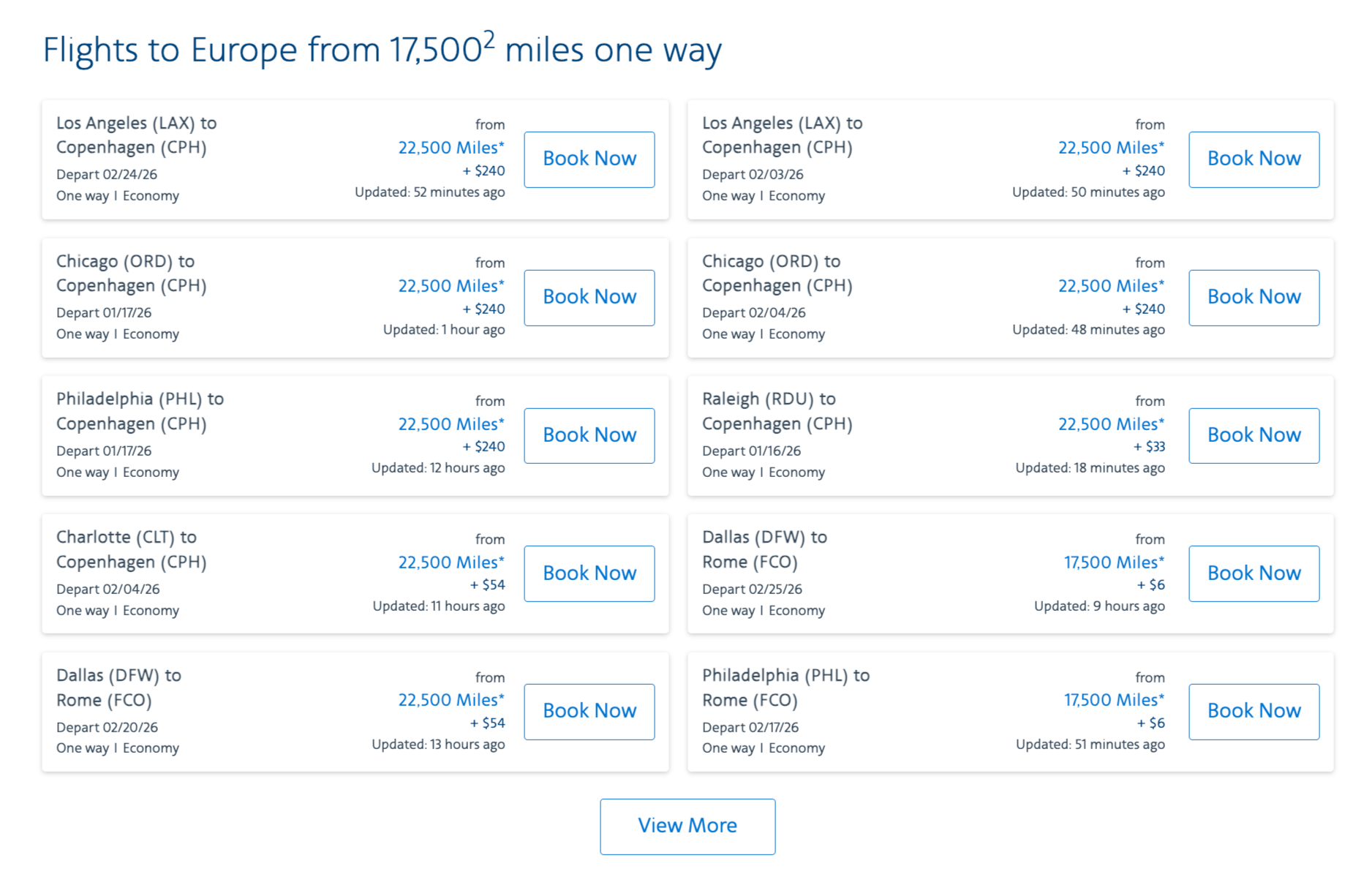Click the Flights to Europe heading
Viewport: 1372px width, 869px height.
click(x=382, y=50)
